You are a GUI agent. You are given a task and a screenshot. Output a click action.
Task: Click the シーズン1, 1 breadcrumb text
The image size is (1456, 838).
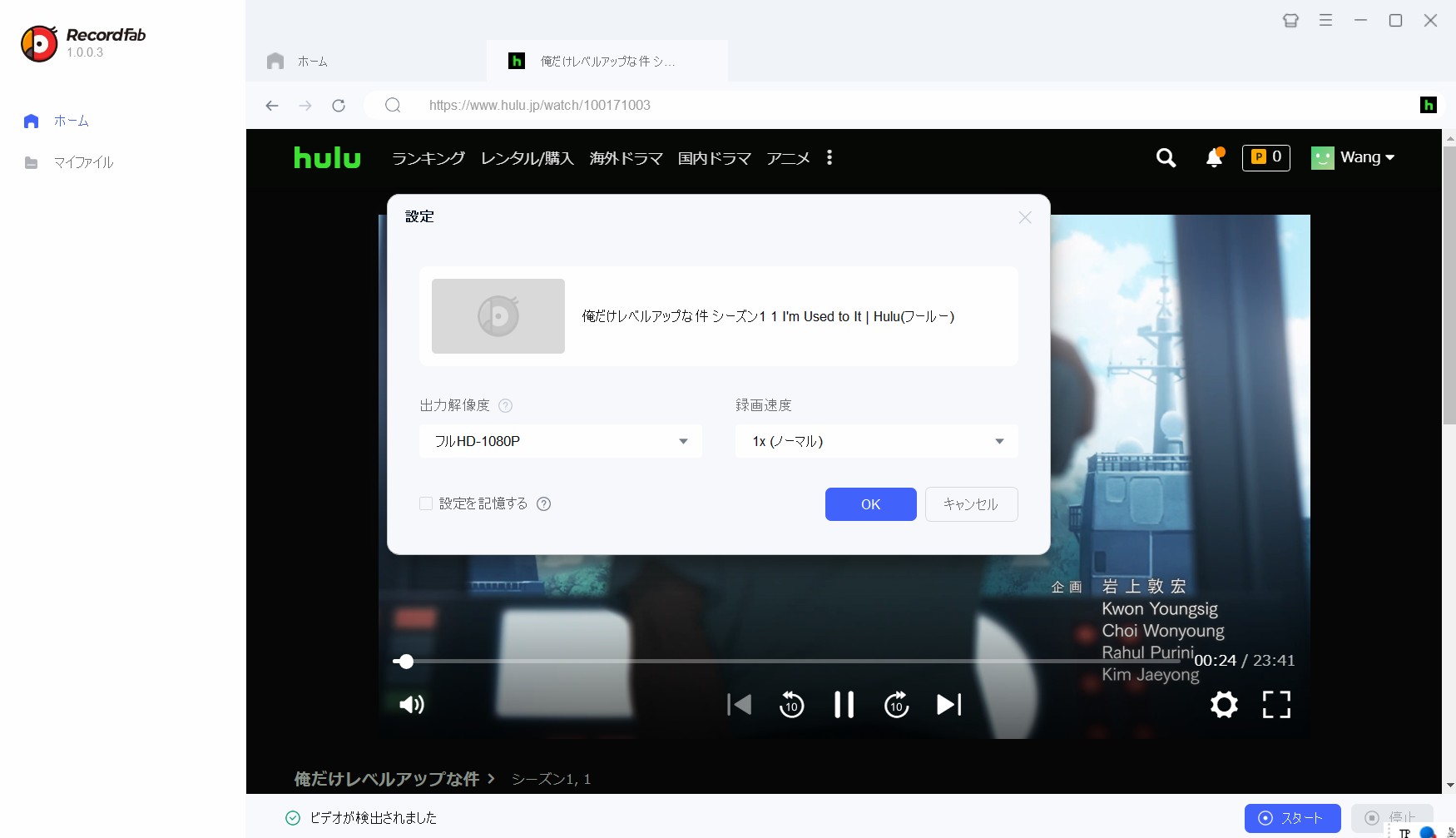(x=551, y=779)
